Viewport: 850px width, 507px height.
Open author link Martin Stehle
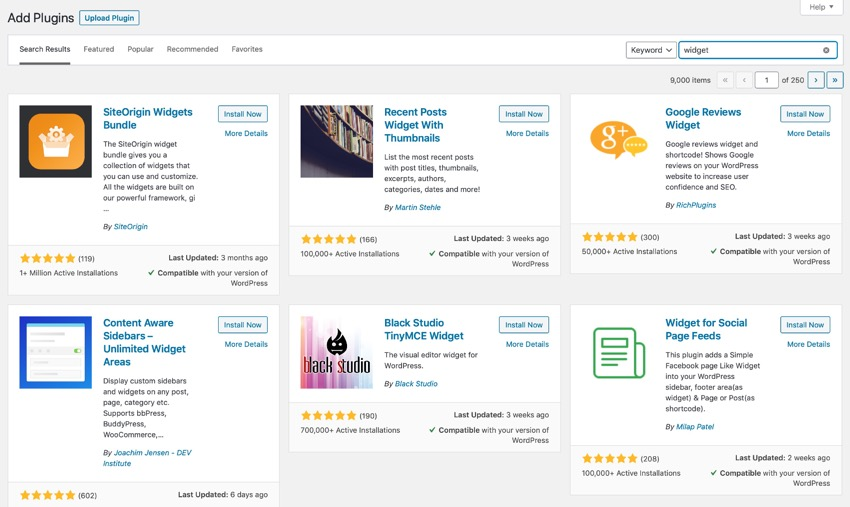pyautogui.click(x=418, y=207)
